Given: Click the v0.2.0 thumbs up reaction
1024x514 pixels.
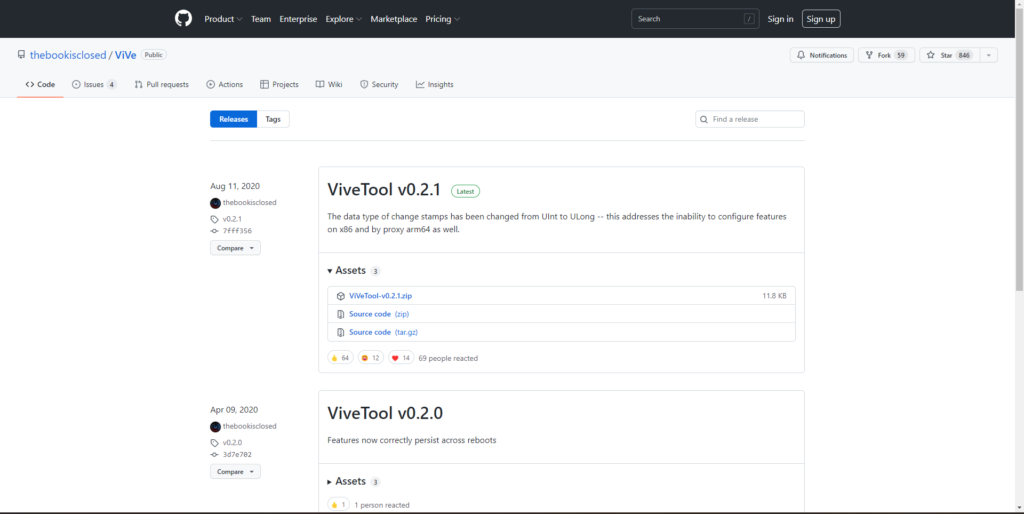Looking at the screenshot, I should [338, 505].
